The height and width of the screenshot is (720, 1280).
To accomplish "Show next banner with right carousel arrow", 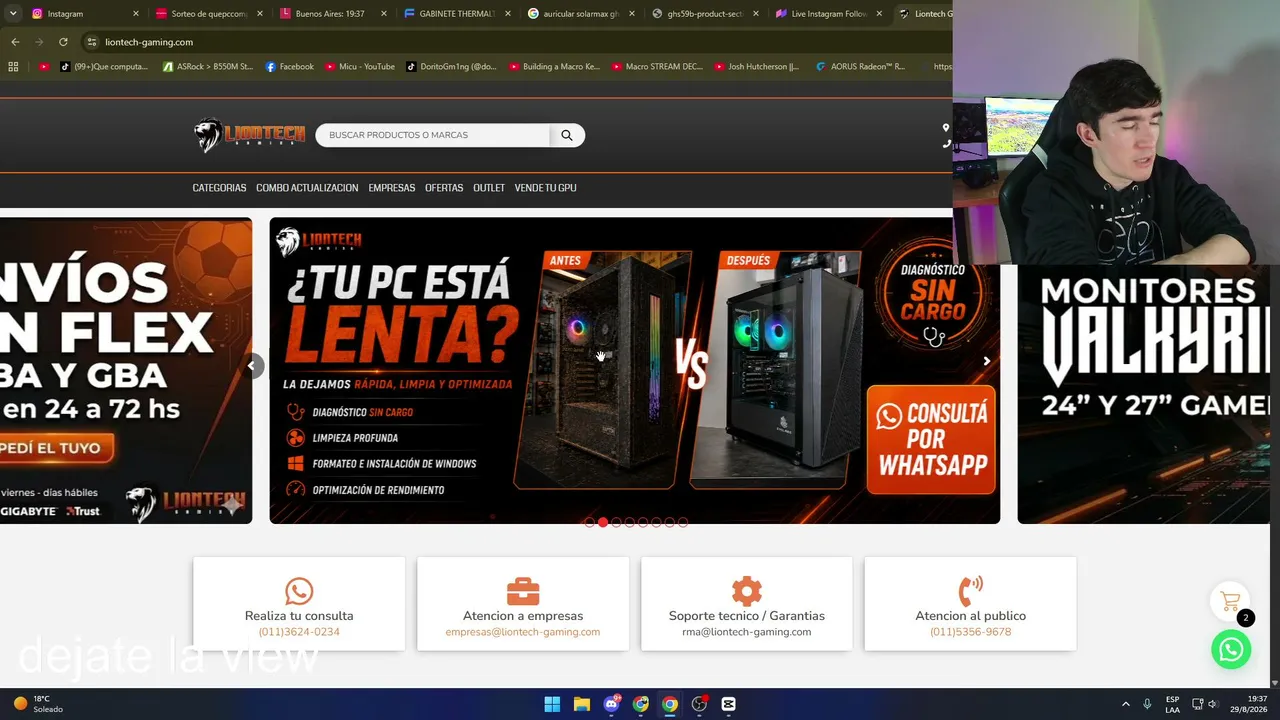I will (x=986, y=361).
